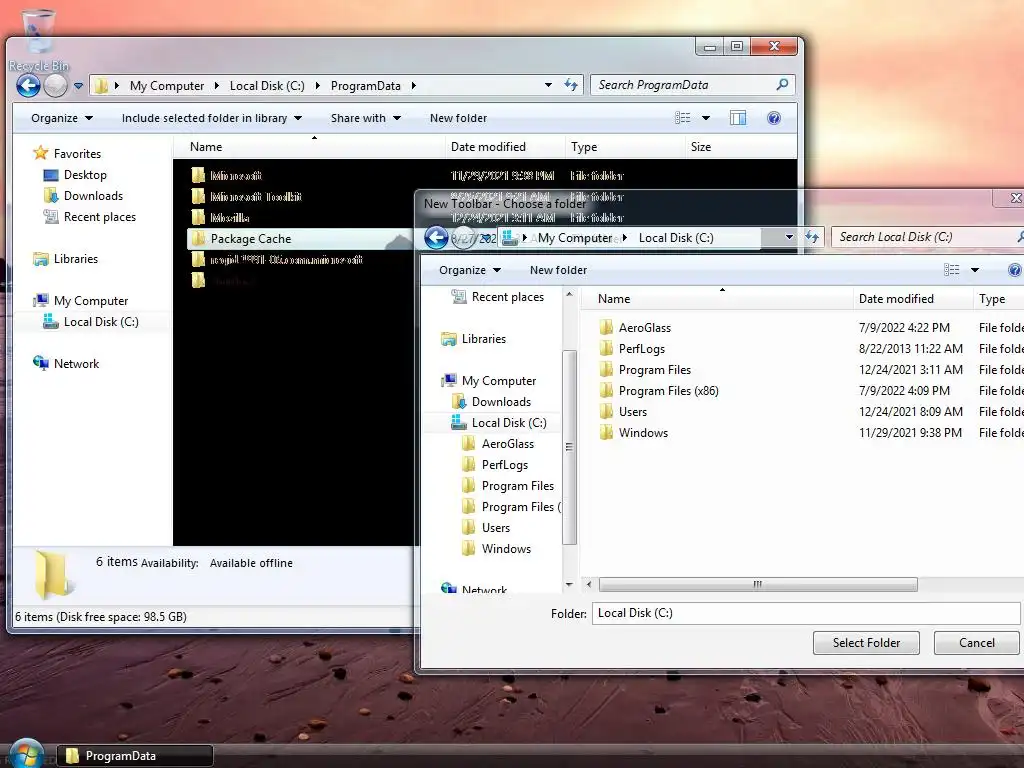Select Libraries in dialog navigation pane
1024x768 pixels.
(x=483, y=339)
